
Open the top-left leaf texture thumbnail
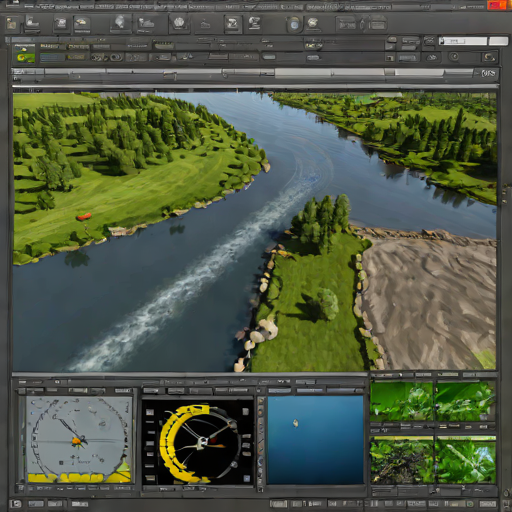[402, 401]
